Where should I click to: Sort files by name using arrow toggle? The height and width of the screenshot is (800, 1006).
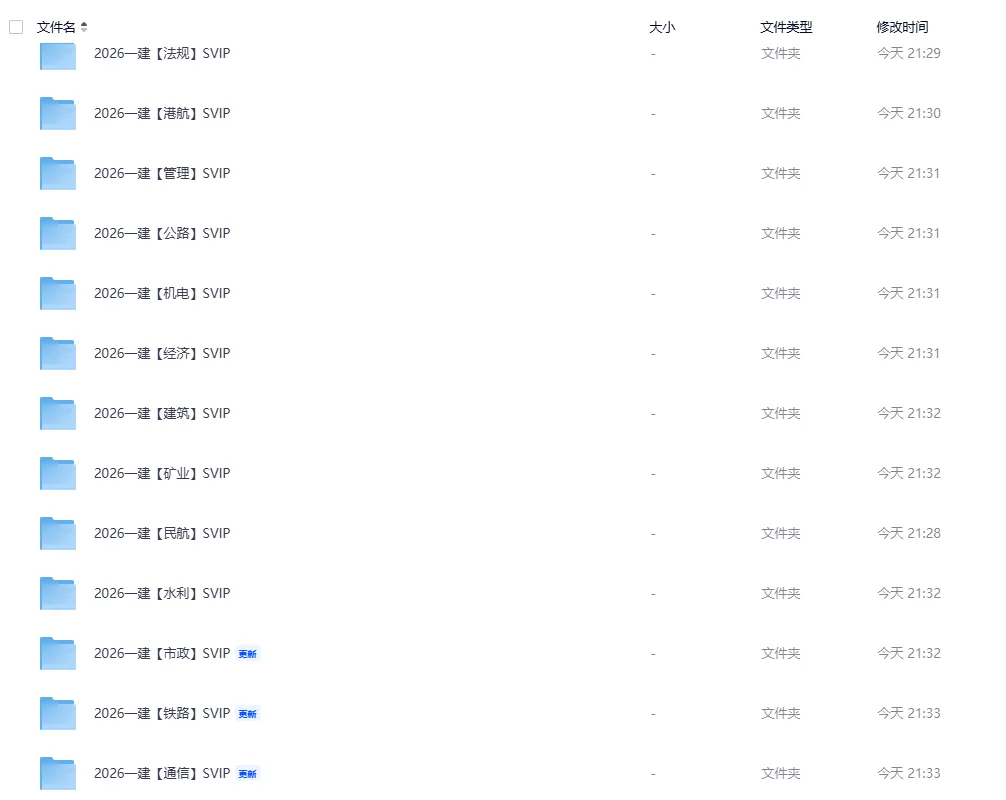(84, 27)
